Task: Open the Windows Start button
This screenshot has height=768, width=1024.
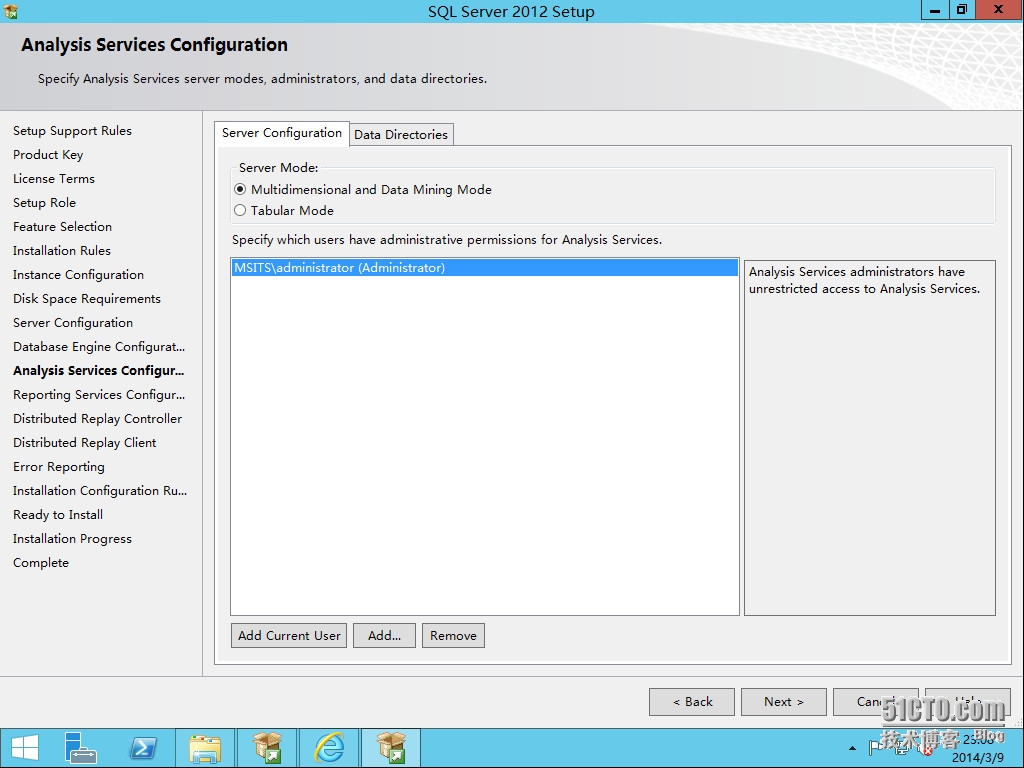Action: tap(25, 748)
